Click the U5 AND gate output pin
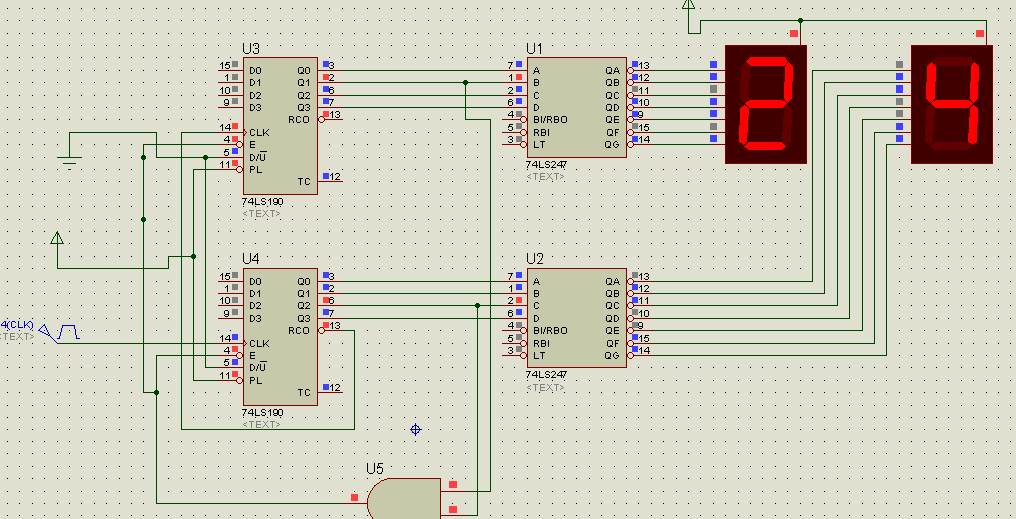The width and height of the screenshot is (1016, 519). (356, 502)
